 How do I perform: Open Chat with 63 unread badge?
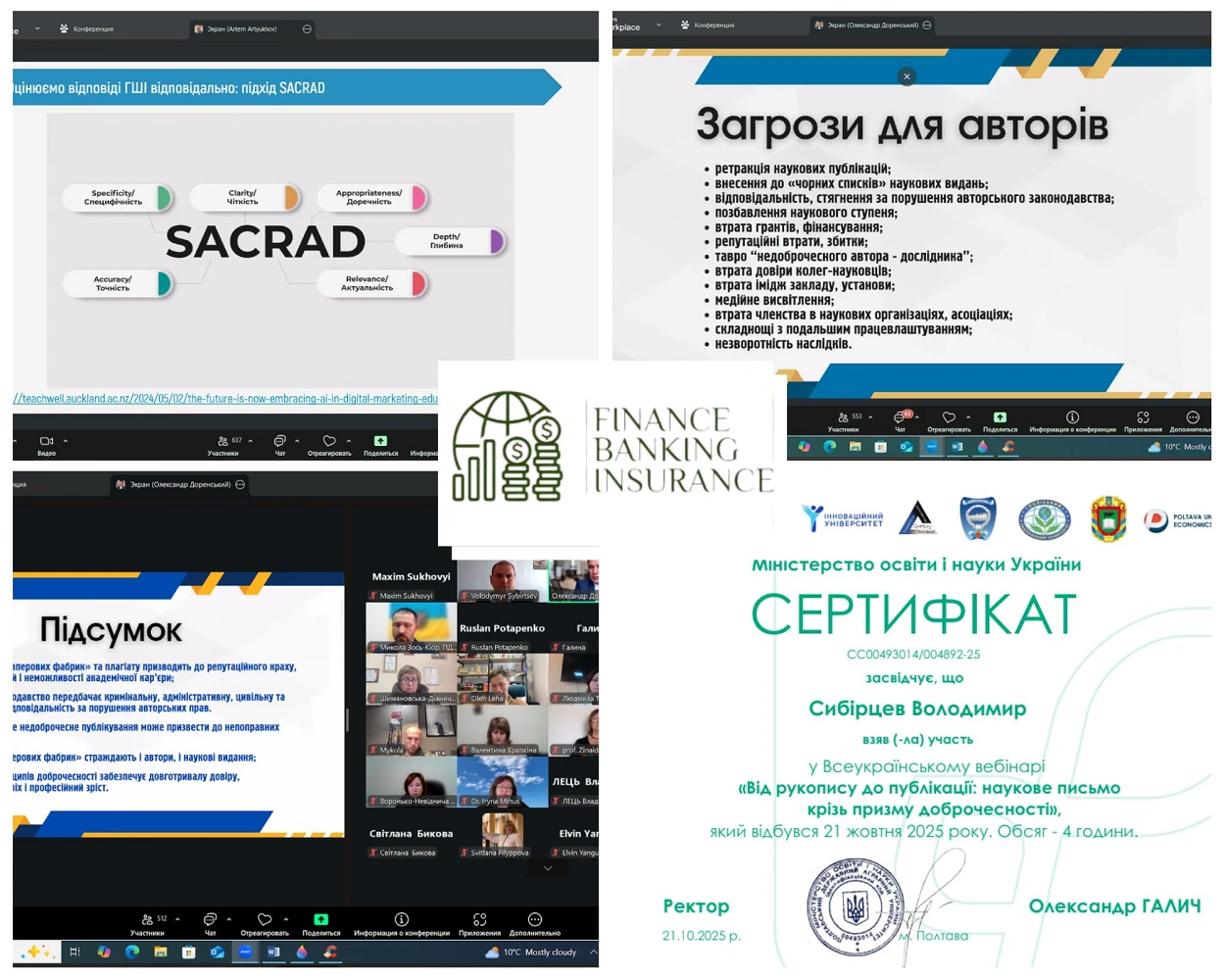coord(900,420)
